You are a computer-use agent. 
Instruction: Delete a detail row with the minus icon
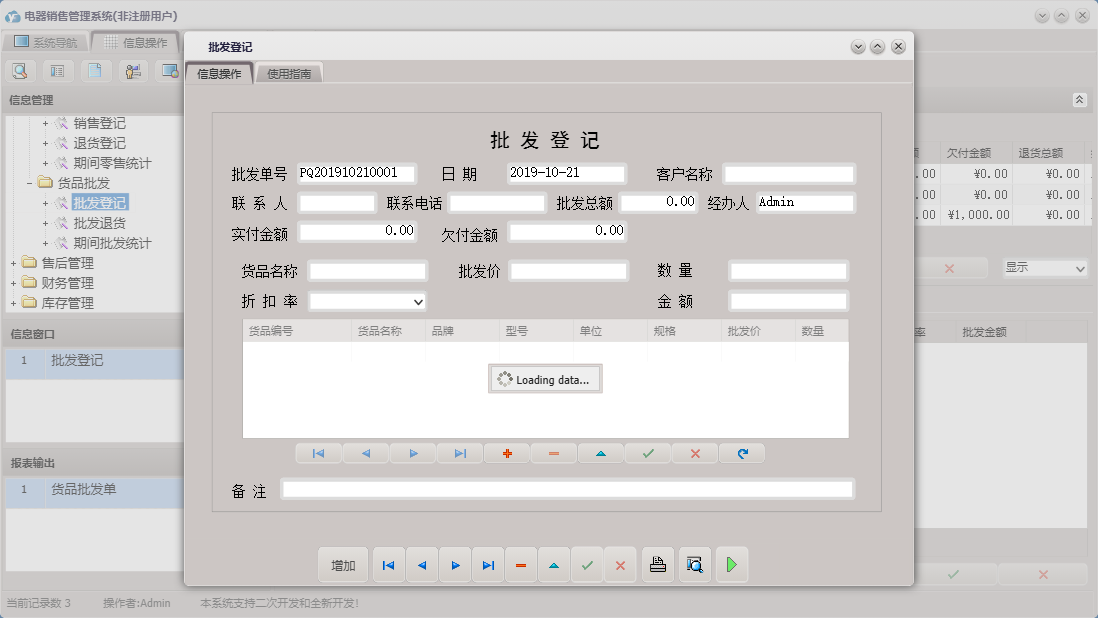click(553, 453)
